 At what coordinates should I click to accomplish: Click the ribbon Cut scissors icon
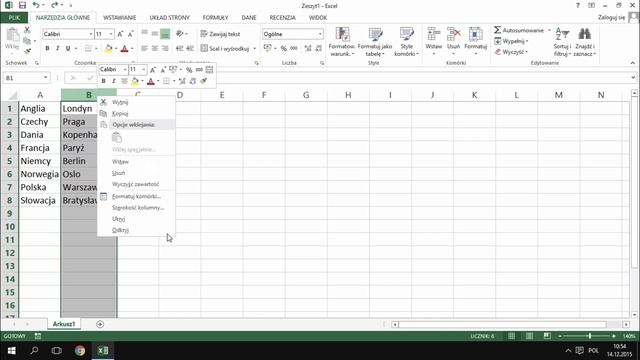click(x=27, y=30)
